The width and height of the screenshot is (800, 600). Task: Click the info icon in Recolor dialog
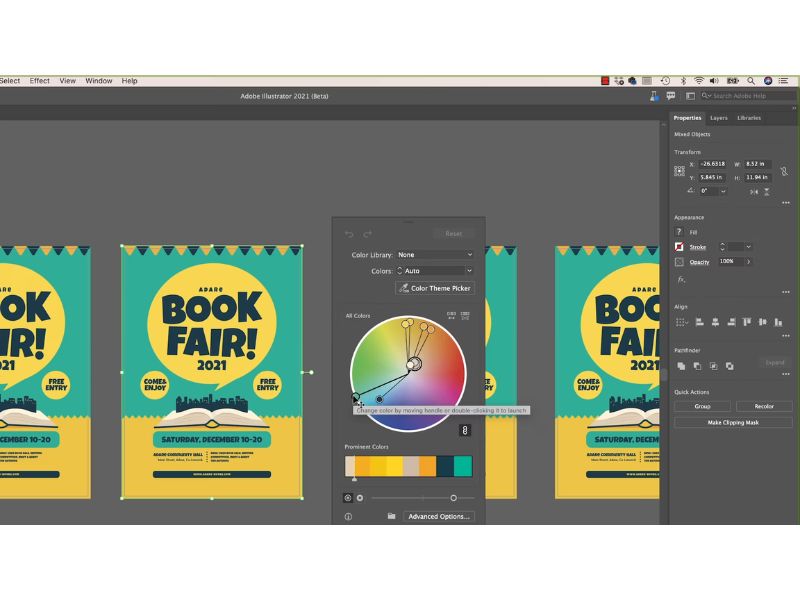(348, 516)
